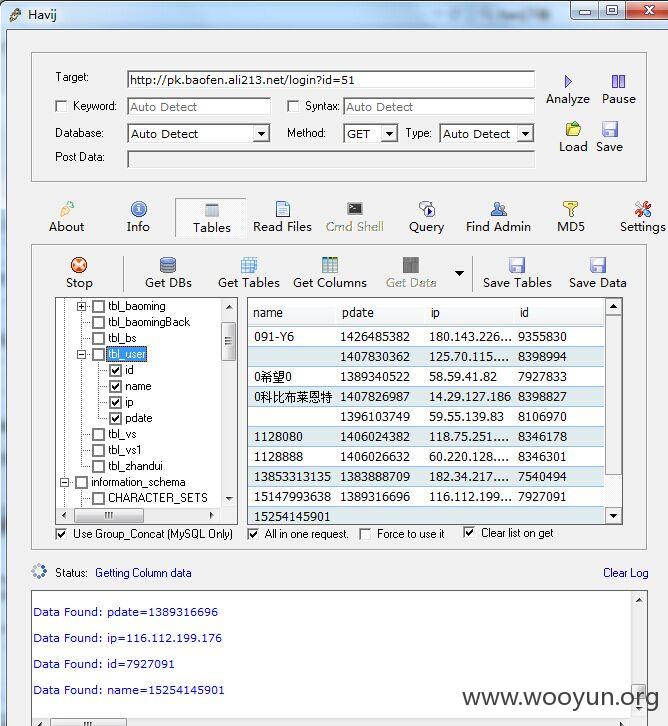This screenshot has height=726, width=668.
Task: Click the Keyword Auto Detect field
Action: [199, 106]
